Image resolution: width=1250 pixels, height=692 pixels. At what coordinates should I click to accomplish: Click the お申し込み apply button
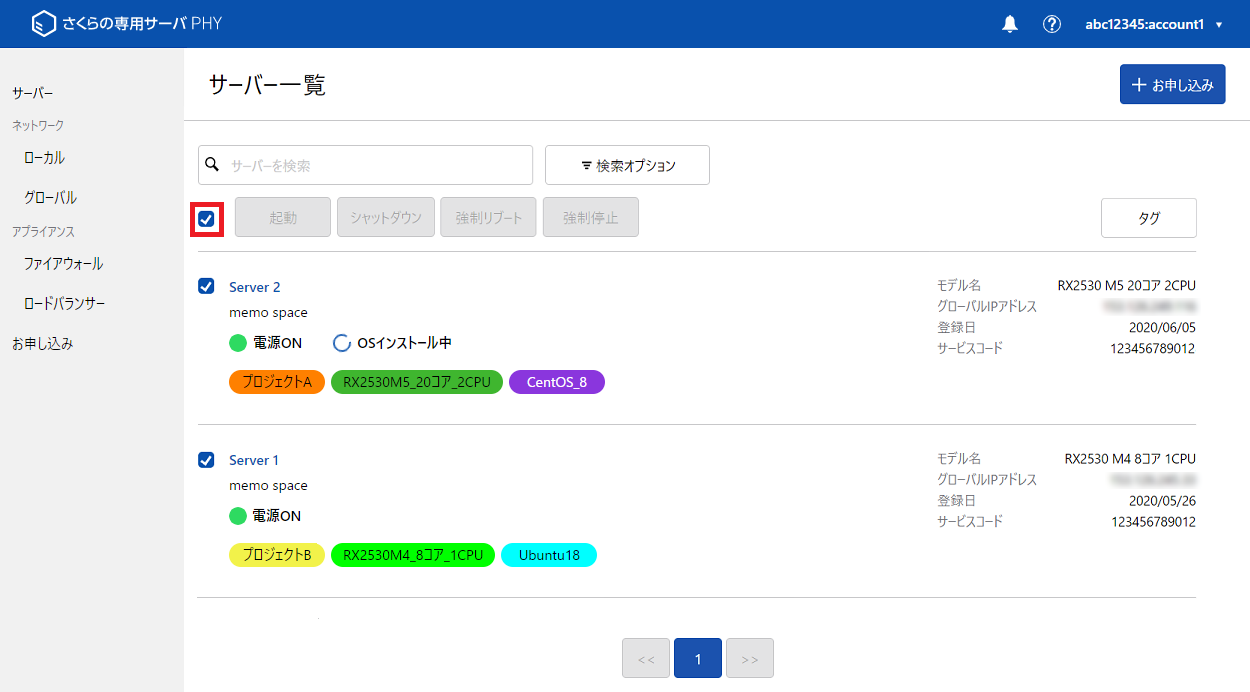1172,85
